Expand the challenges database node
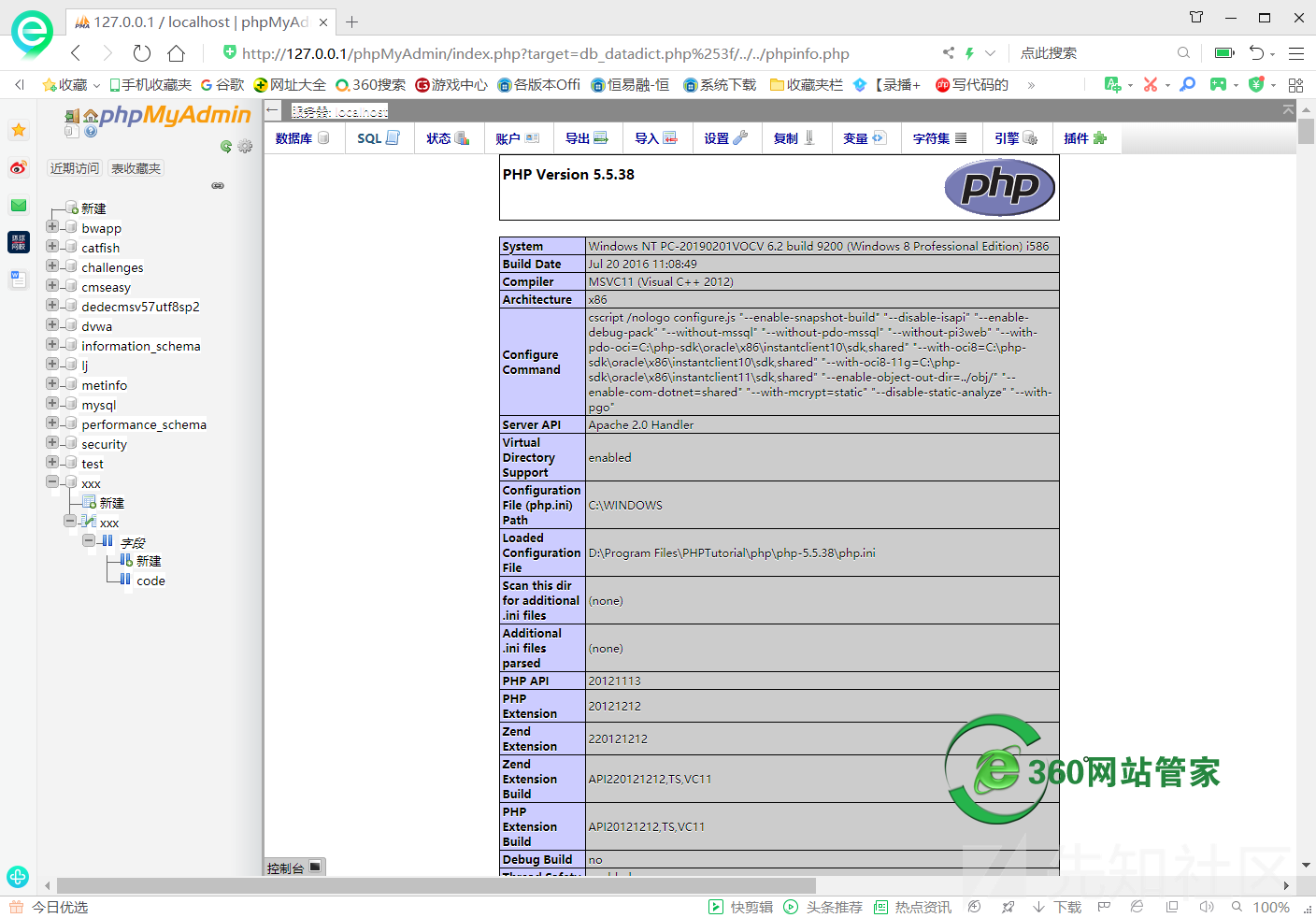 pos(52,265)
